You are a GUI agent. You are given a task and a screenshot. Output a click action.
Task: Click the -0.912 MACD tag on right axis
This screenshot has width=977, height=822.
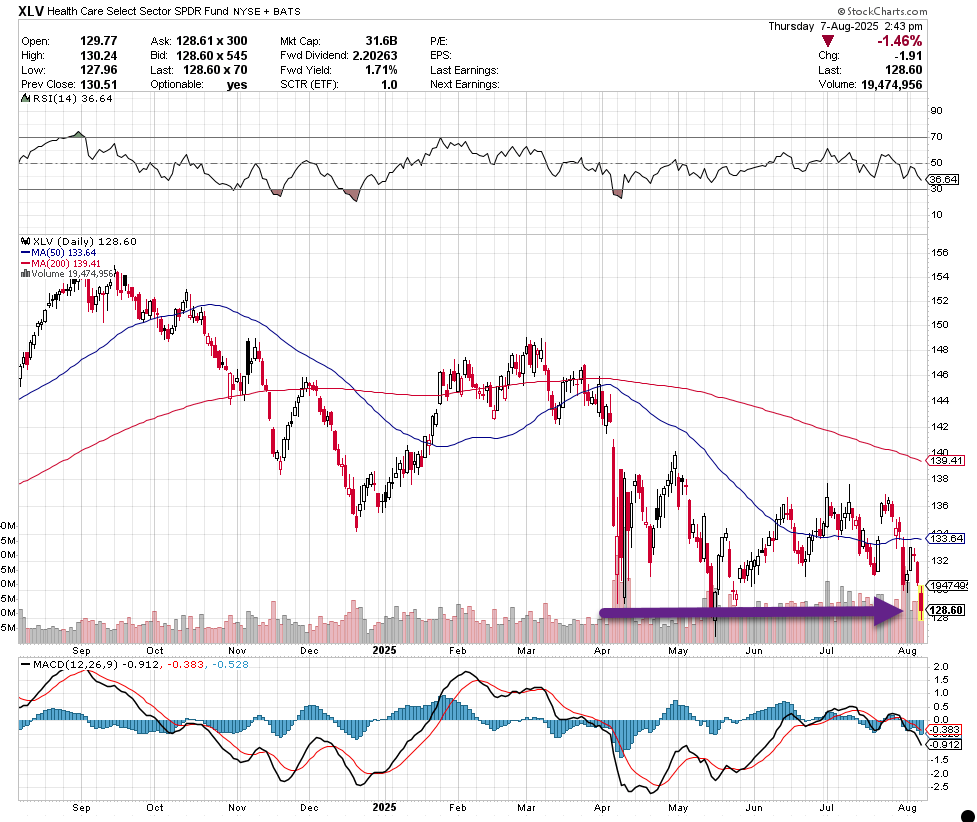pos(945,745)
